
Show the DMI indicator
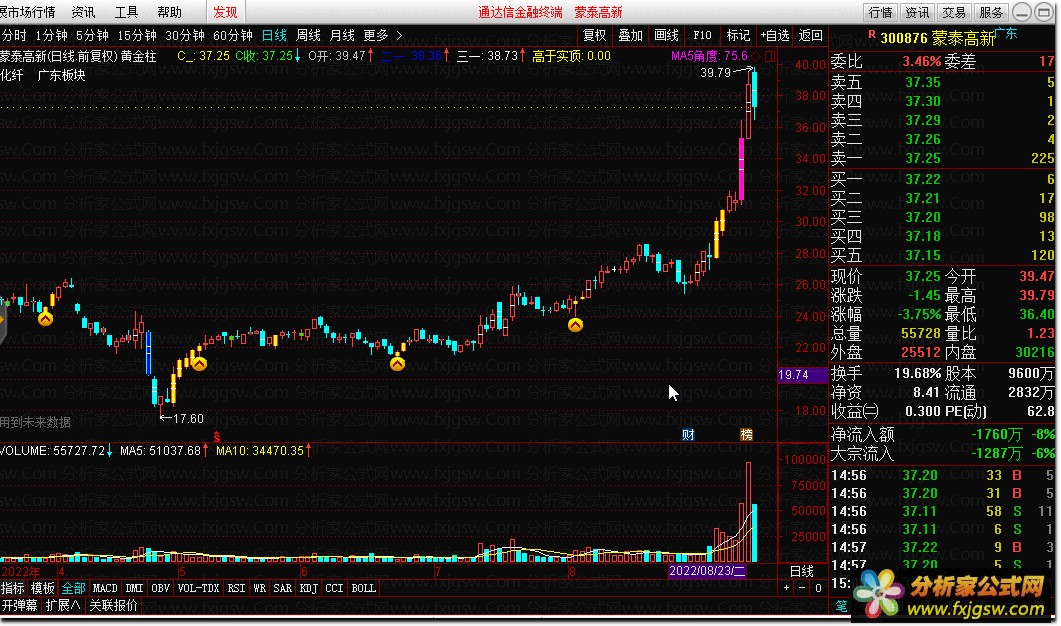coord(134,588)
